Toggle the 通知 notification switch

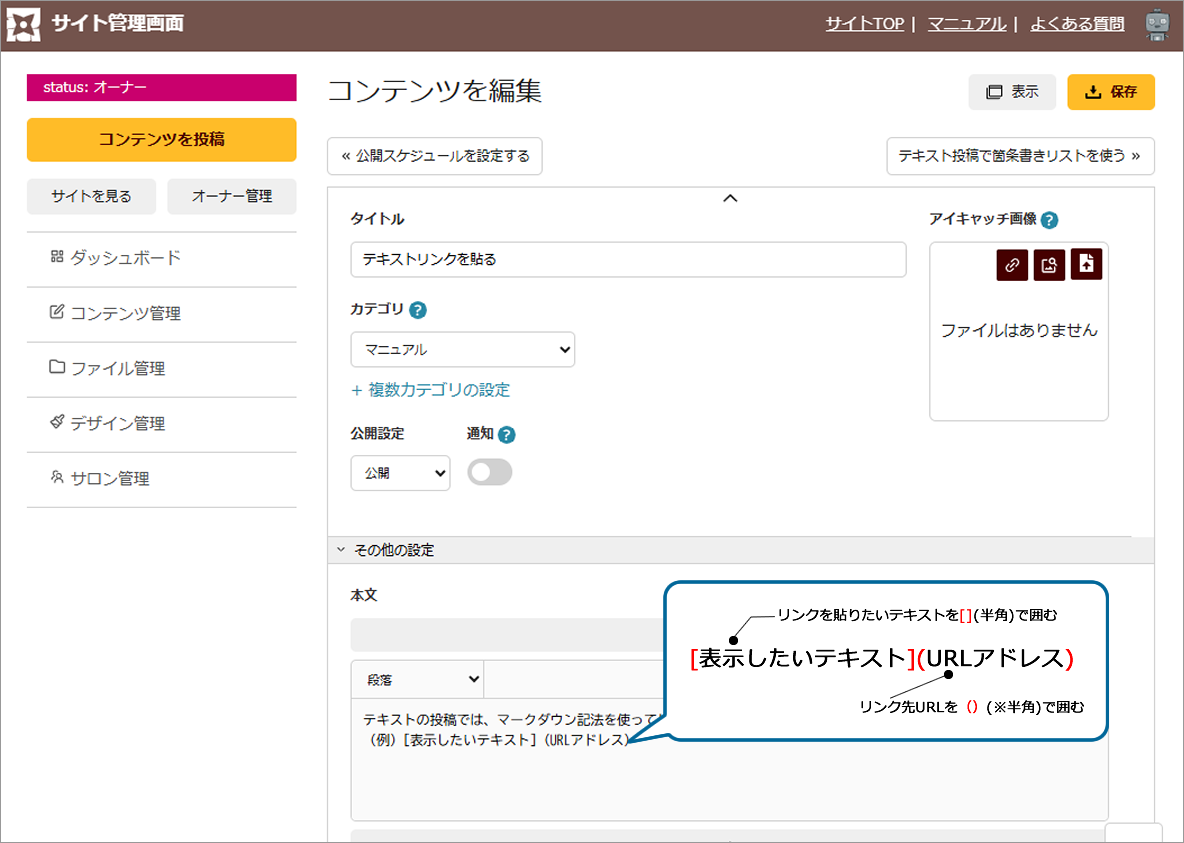490,473
